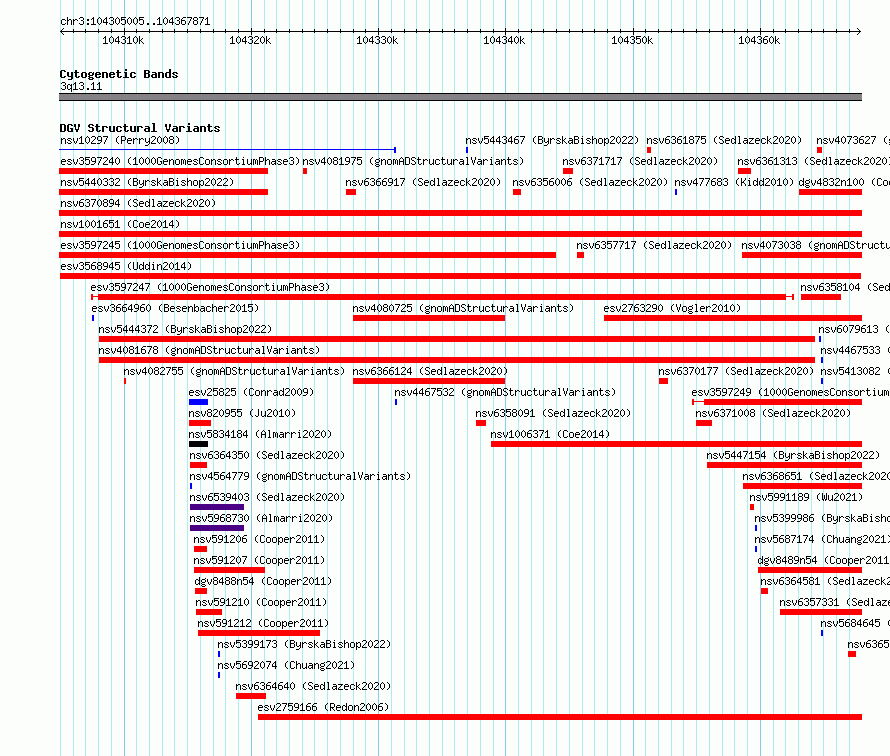
Task: Click the chr3:104305005..104367871 coordinate label
Action: pyautogui.click(x=135, y=22)
